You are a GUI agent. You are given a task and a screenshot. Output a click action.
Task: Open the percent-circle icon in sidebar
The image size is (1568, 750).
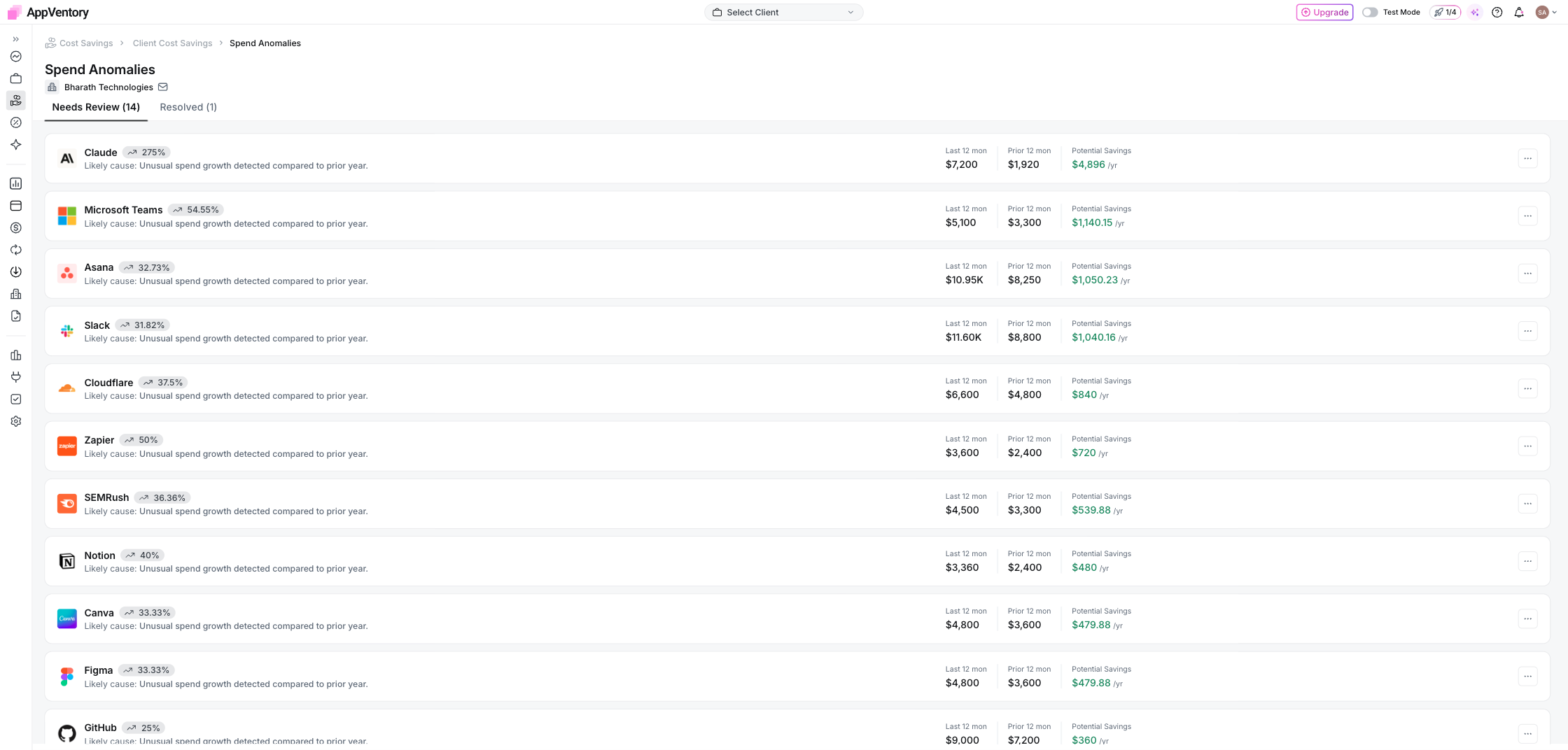coord(15,122)
